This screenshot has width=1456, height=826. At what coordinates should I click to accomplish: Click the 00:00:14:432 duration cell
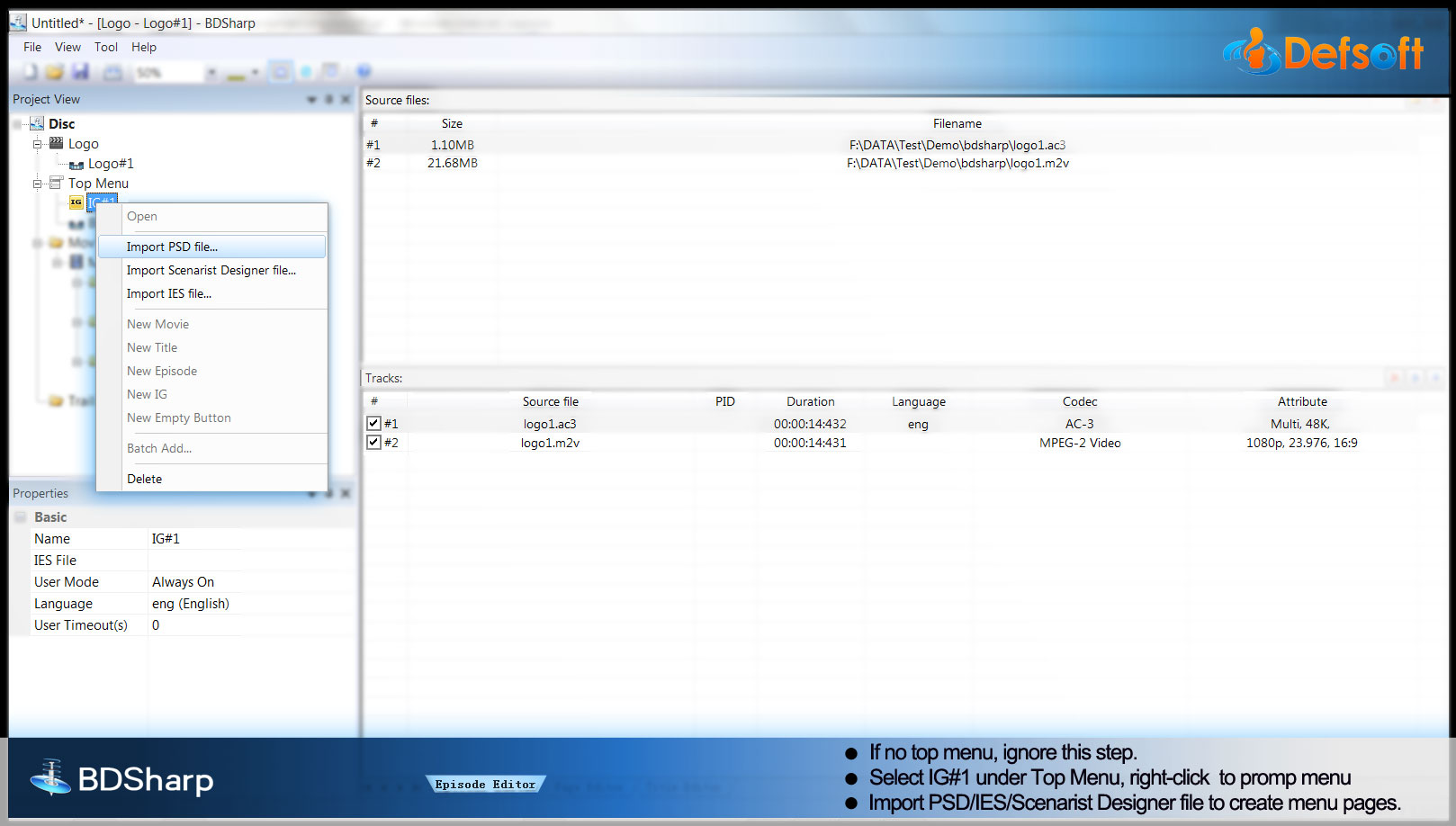[810, 424]
